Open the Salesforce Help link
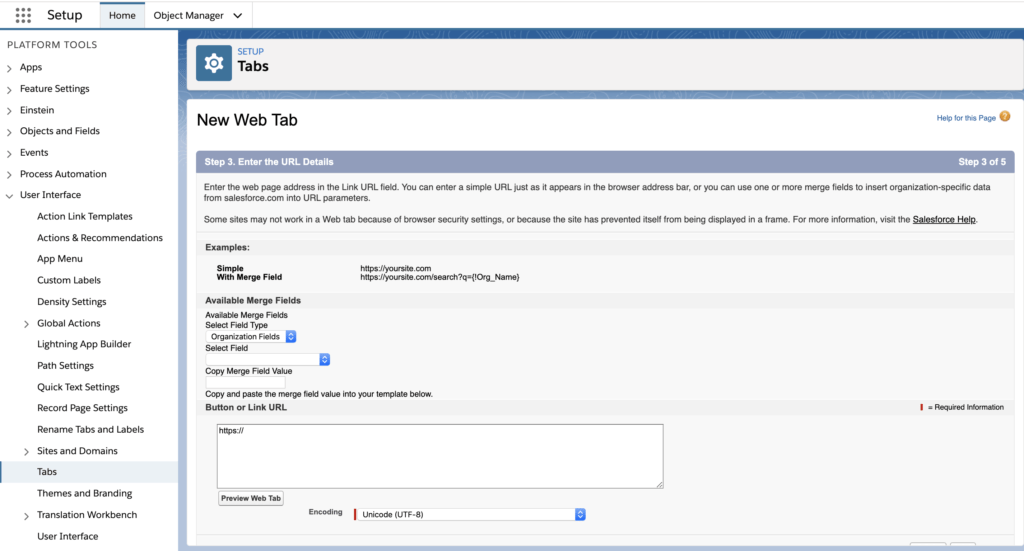Image resolution: width=1024 pixels, height=551 pixels. click(944, 219)
